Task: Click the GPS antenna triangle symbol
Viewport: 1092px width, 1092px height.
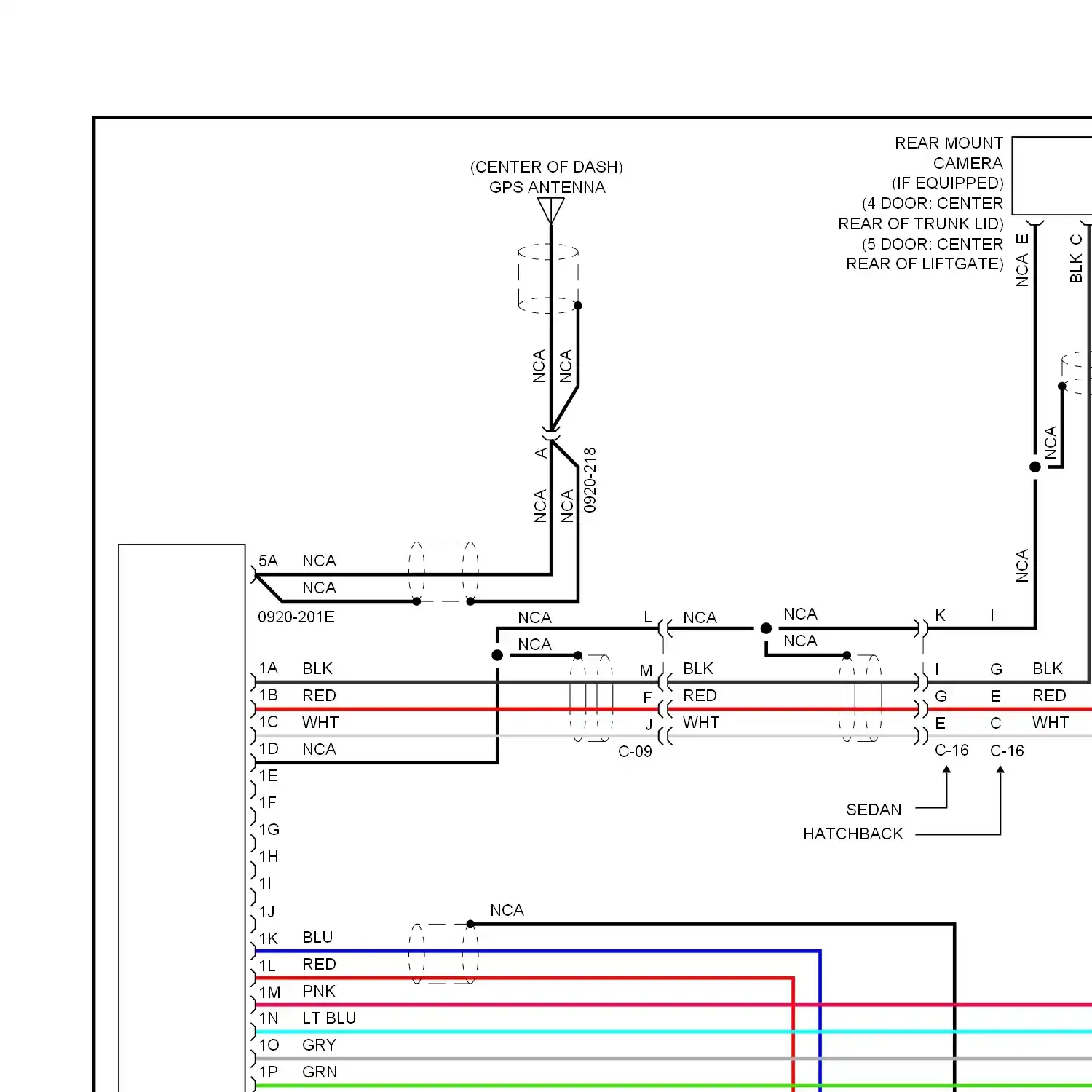Action: click(x=551, y=211)
